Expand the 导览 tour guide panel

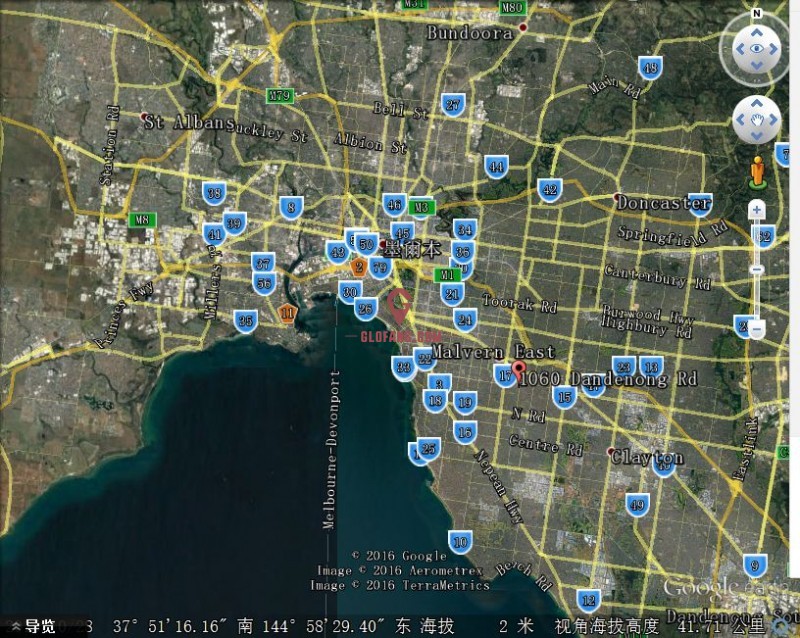point(30,626)
